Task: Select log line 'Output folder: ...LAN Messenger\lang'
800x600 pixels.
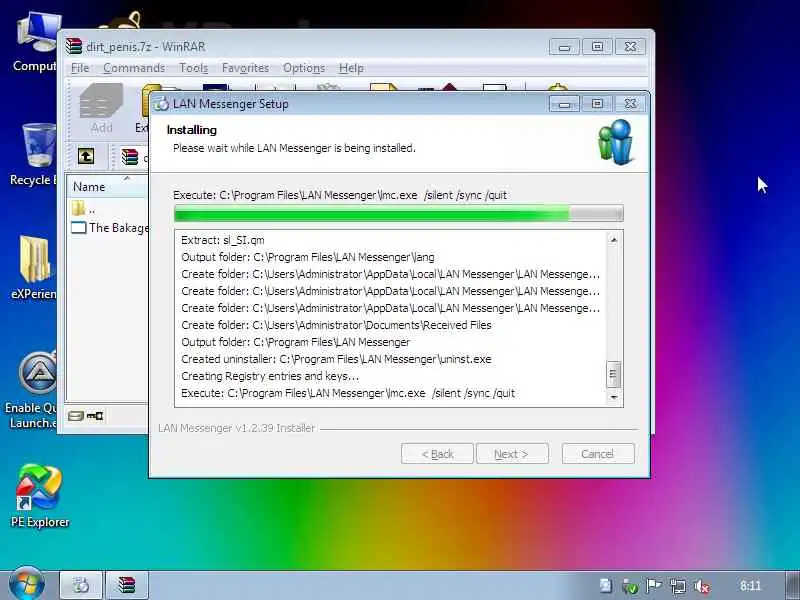Action: [x=308, y=257]
